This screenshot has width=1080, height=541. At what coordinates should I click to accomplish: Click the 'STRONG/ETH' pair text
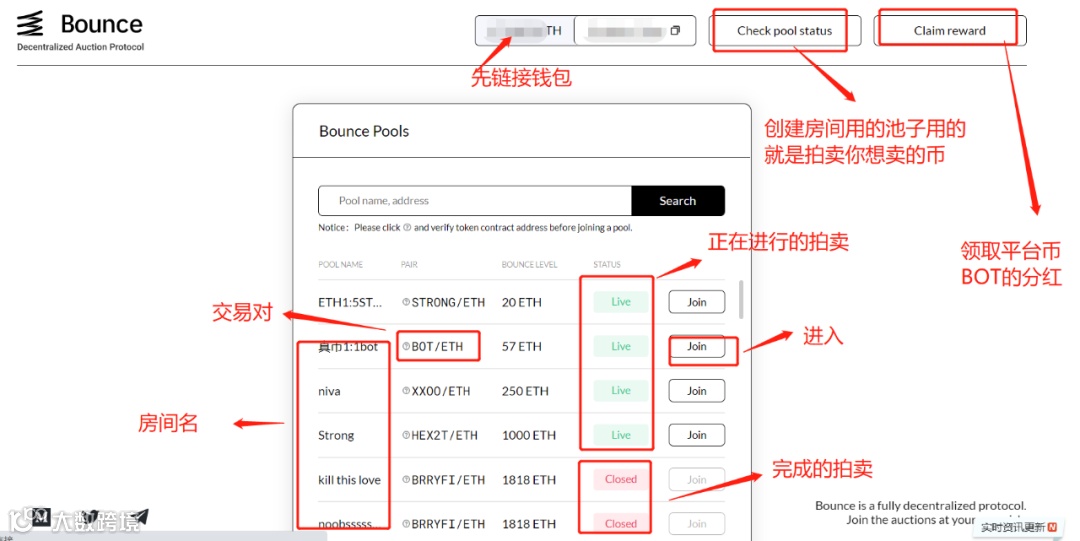(448, 302)
